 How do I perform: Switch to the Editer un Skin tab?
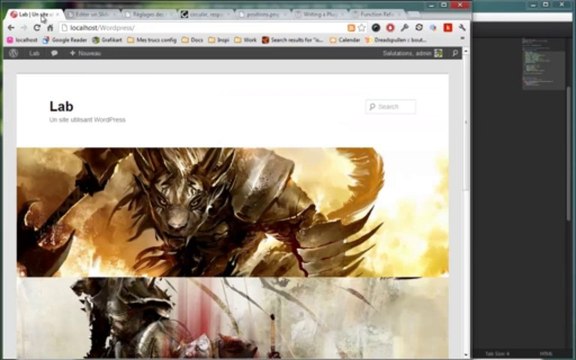coord(93,14)
